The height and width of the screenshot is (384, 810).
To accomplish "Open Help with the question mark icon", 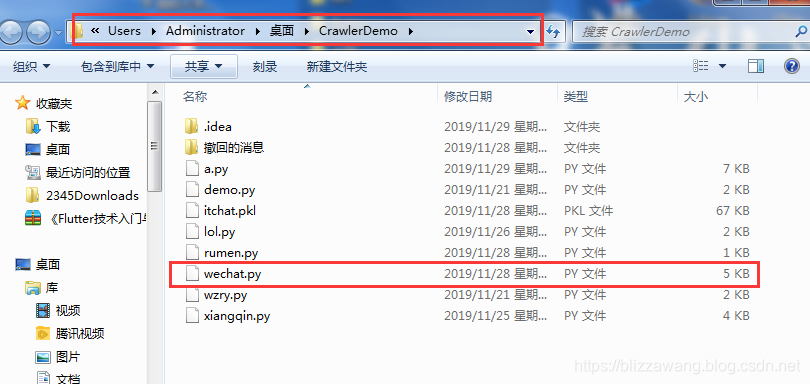I will pyautogui.click(x=791, y=66).
